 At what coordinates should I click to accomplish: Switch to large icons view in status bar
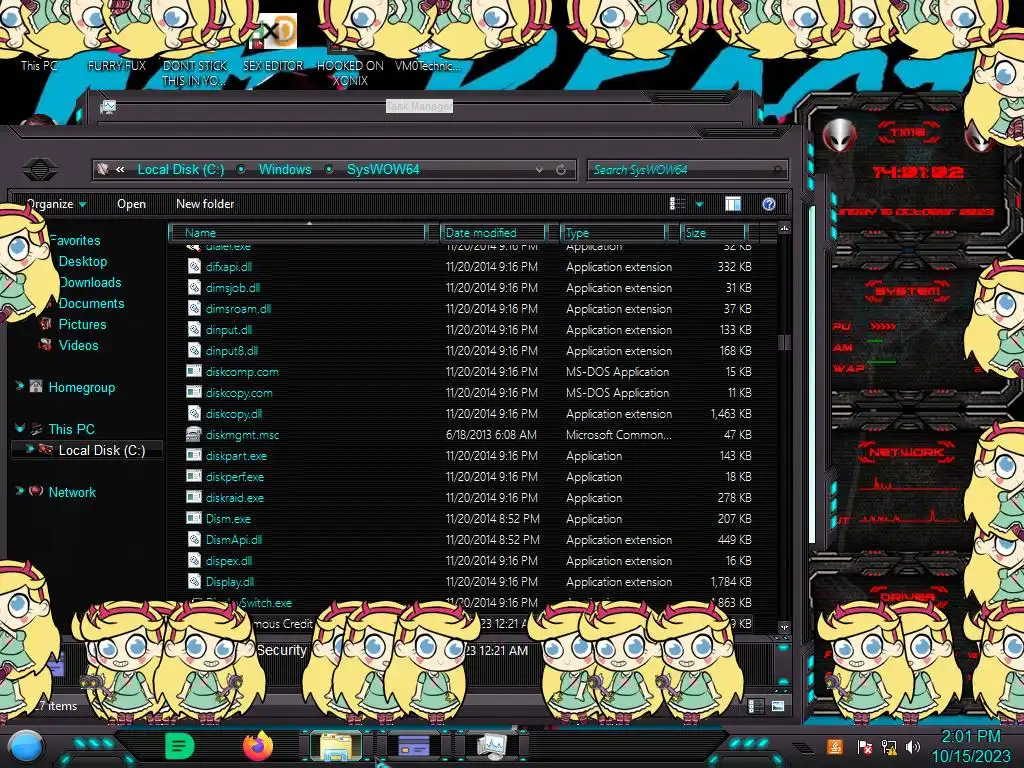(x=778, y=706)
